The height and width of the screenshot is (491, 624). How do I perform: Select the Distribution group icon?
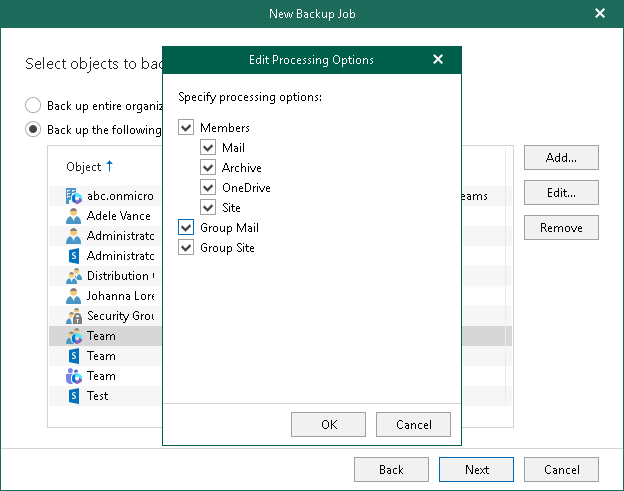(73, 276)
